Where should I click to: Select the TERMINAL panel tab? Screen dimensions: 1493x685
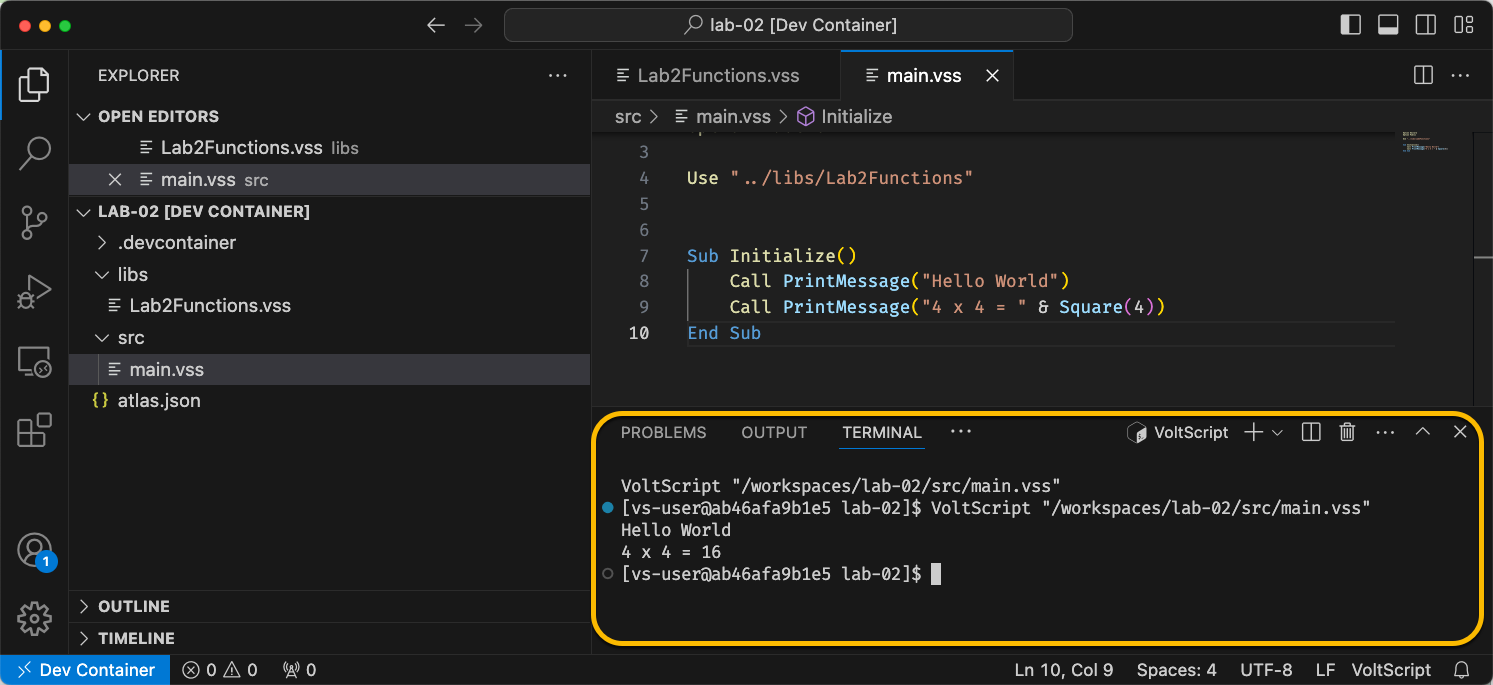point(882,433)
